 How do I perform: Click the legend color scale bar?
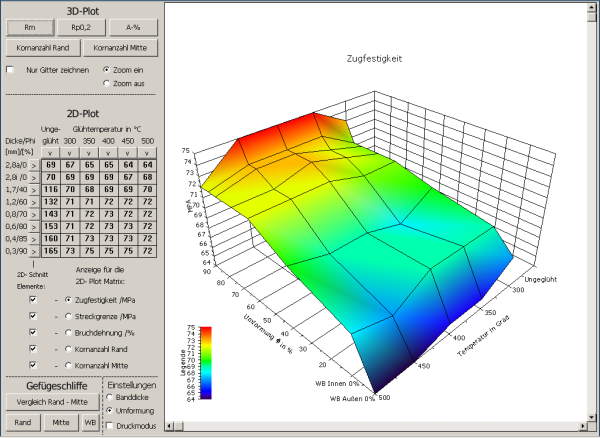click(x=205, y=361)
